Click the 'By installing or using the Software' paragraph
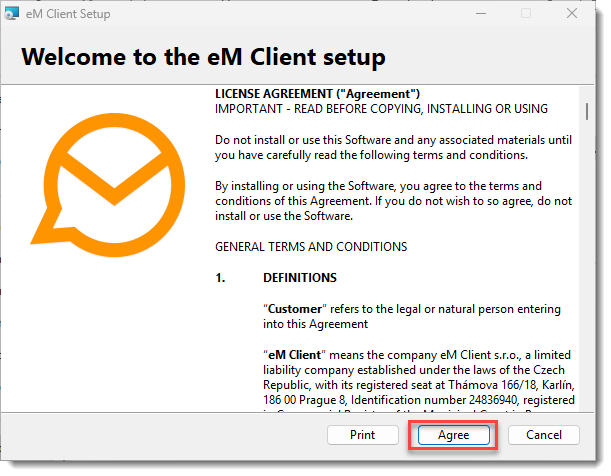611x476 pixels. tap(394, 201)
